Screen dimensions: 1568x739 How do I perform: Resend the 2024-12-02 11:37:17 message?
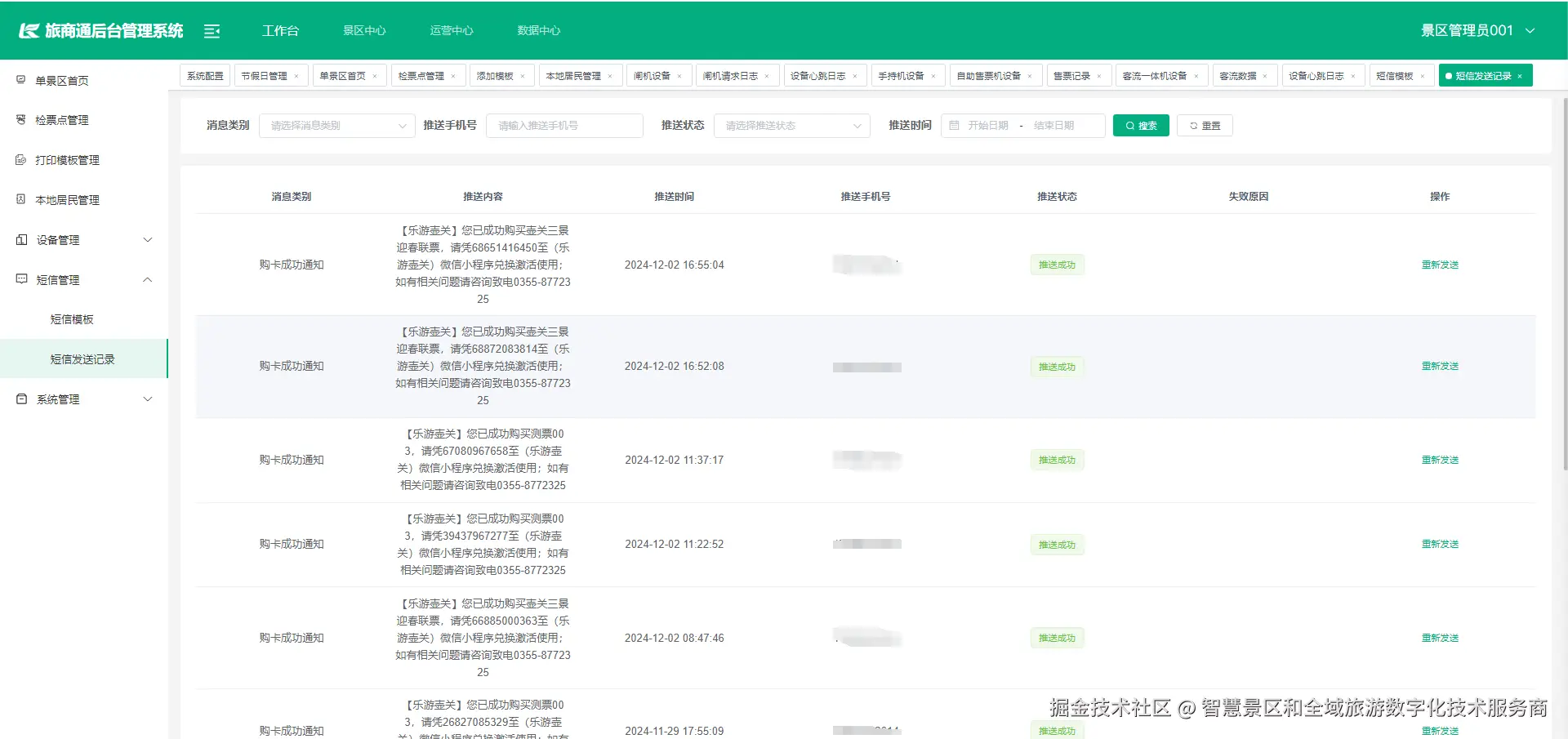click(x=1440, y=460)
